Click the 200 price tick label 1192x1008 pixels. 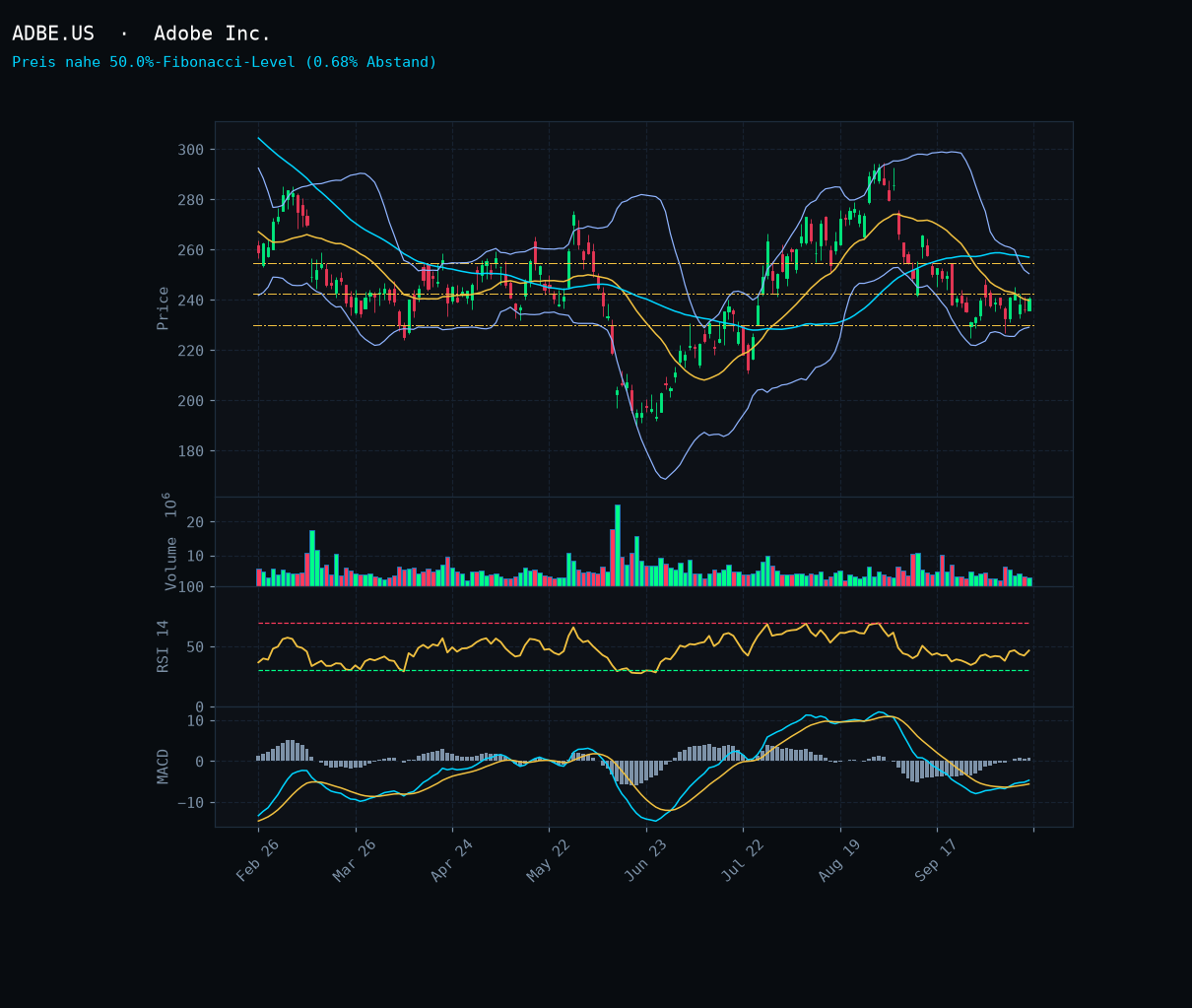[190, 401]
